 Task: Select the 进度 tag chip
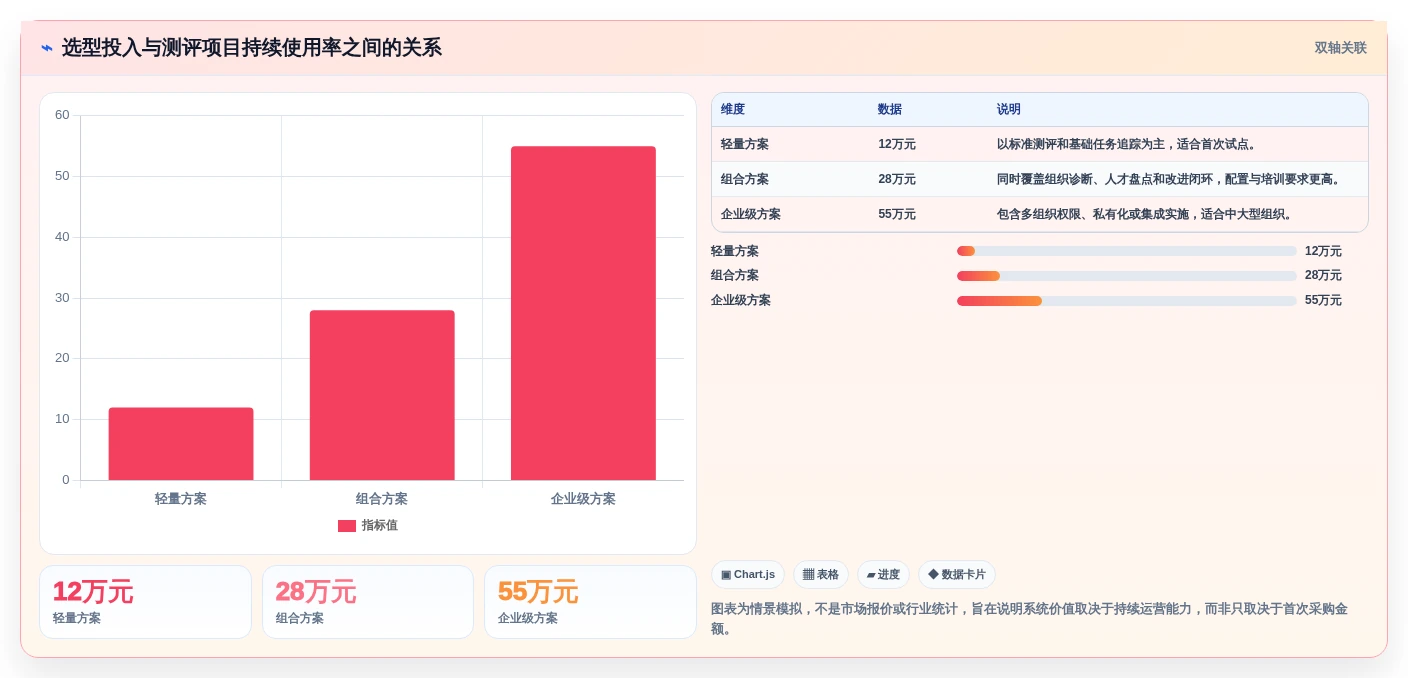point(883,575)
